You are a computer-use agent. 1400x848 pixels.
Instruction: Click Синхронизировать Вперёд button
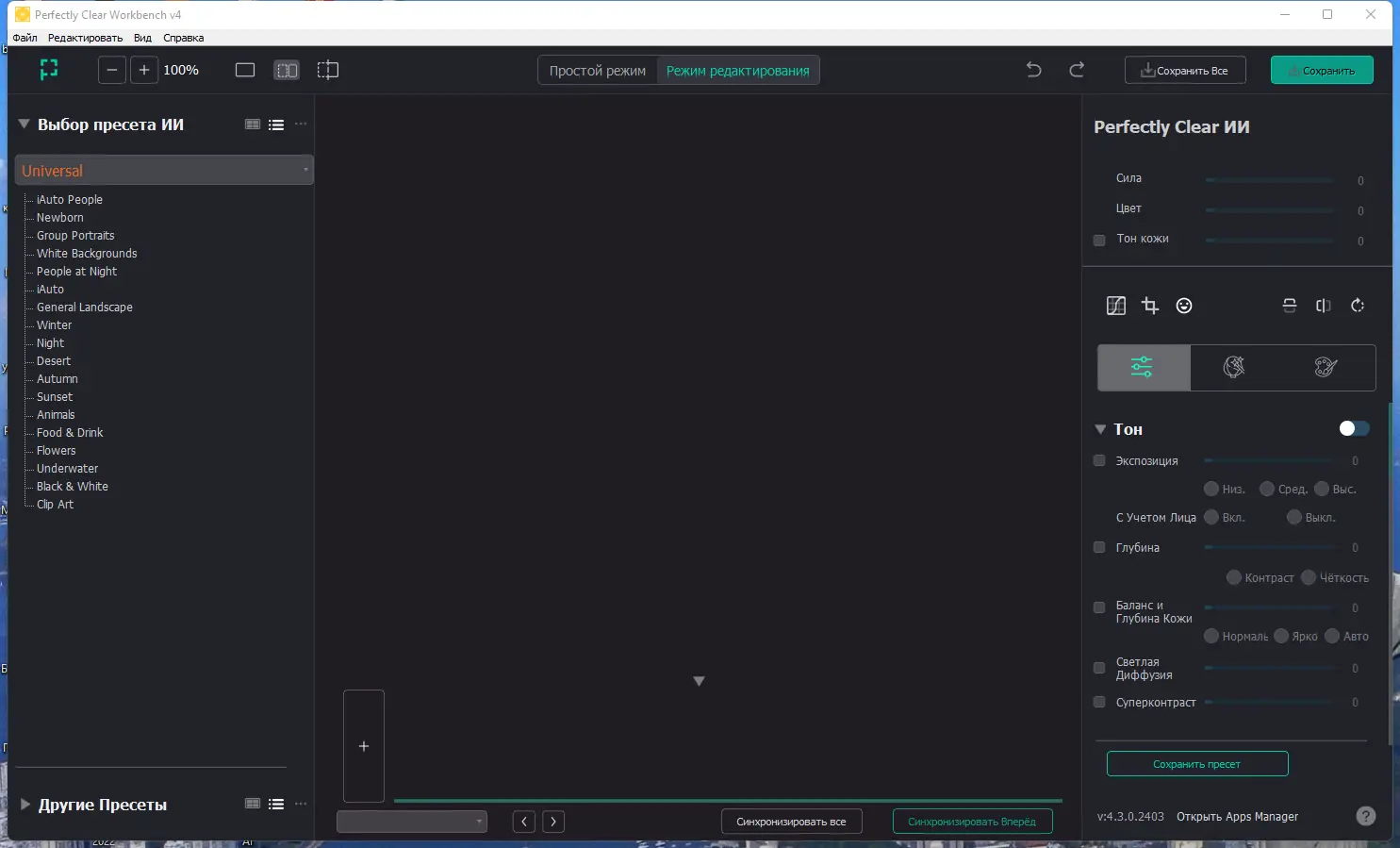pos(972,822)
